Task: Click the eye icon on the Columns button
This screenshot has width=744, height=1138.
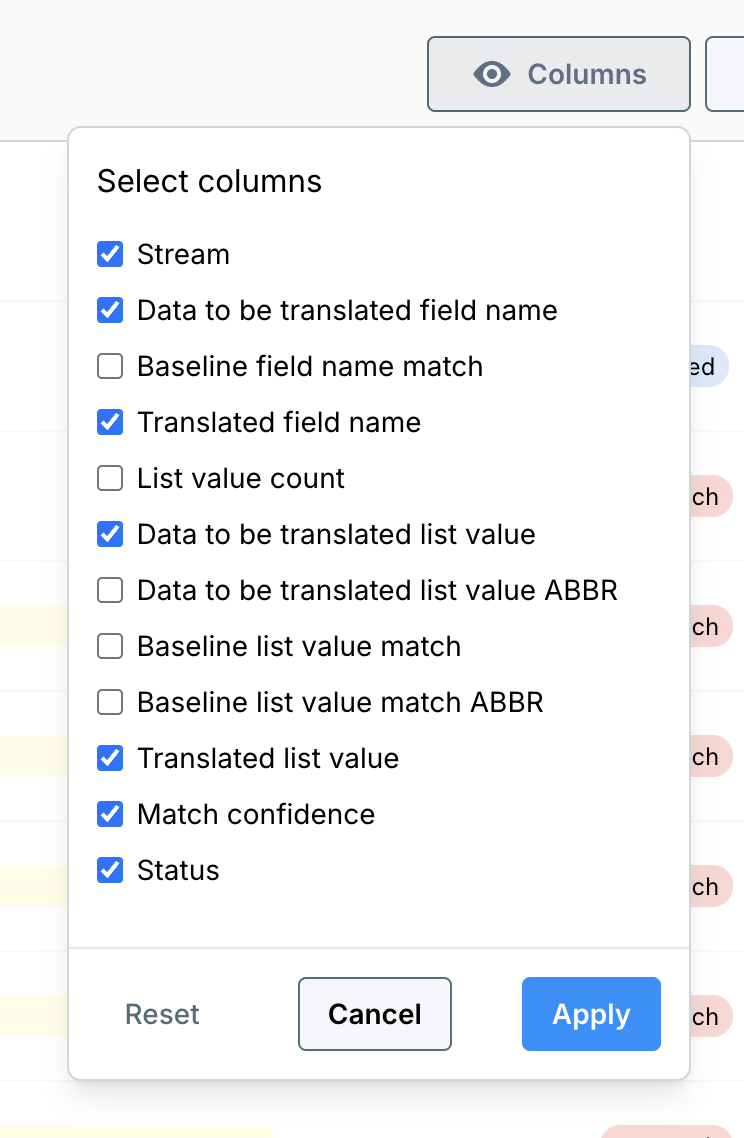Action: pyautogui.click(x=492, y=73)
